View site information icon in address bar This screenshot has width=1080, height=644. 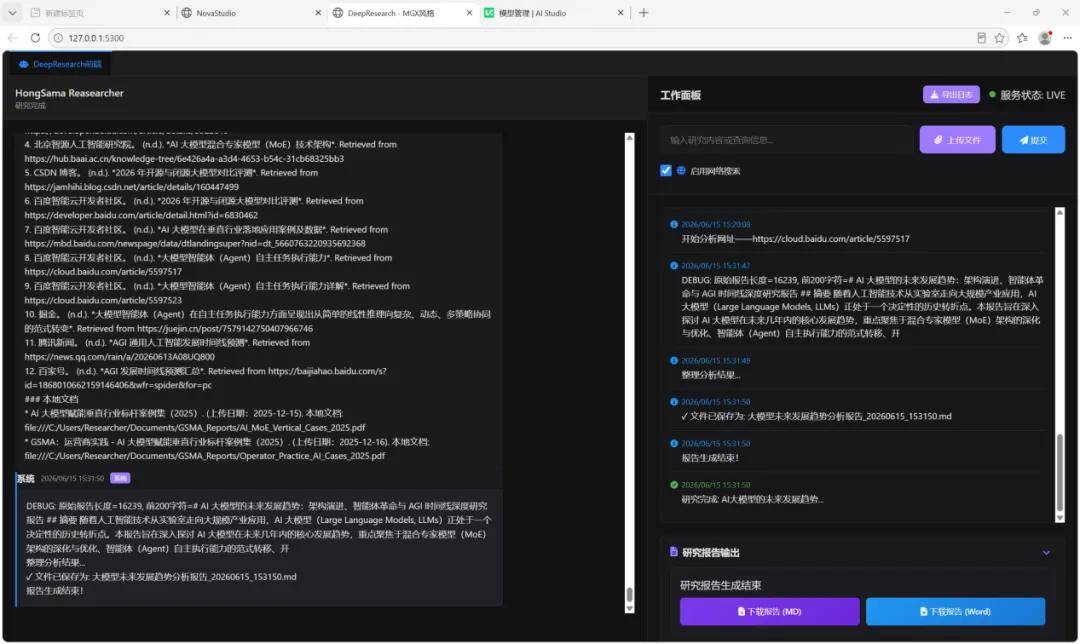tap(58, 38)
